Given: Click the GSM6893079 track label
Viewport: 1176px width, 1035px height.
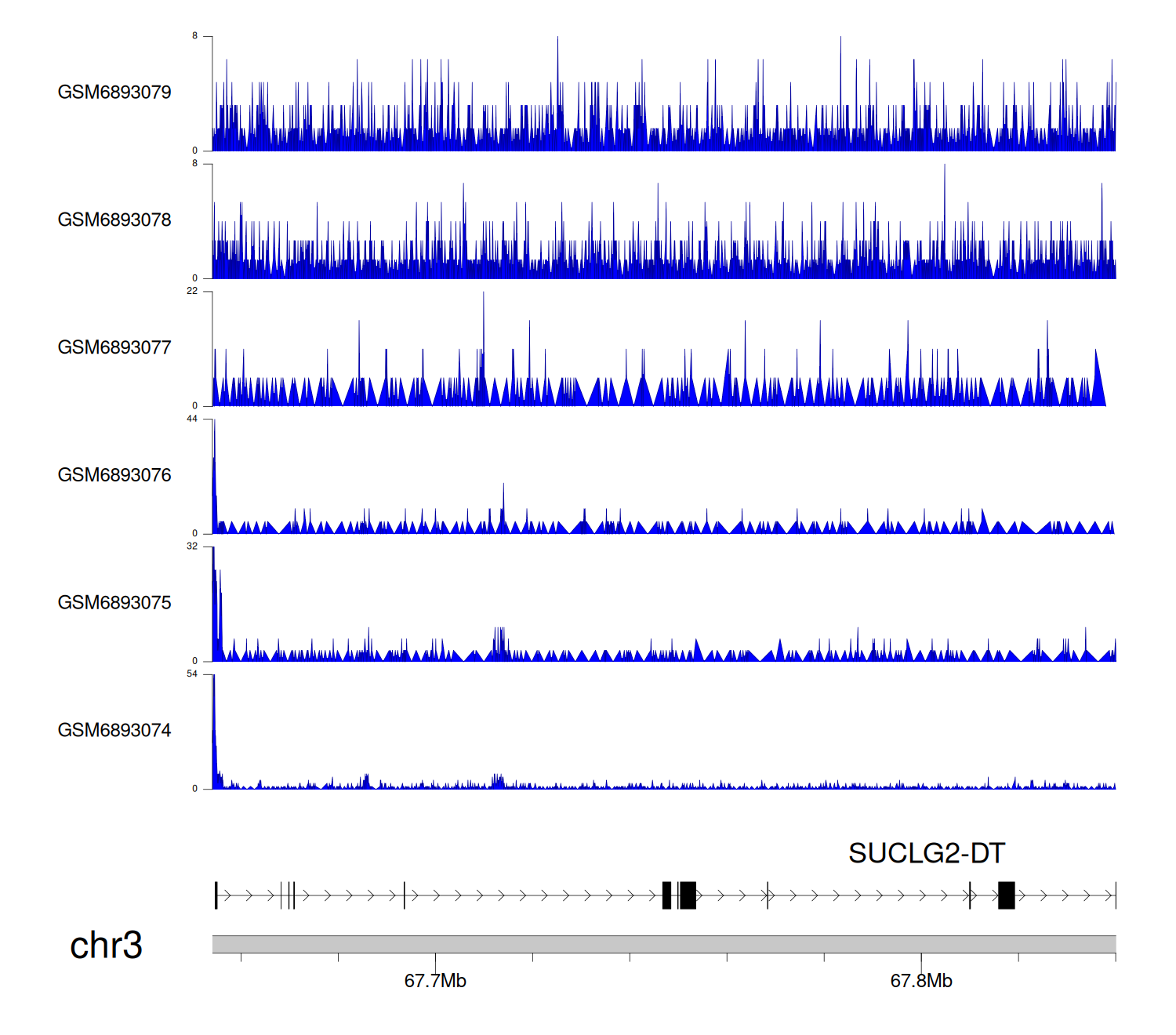Looking at the screenshot, I should (114, 93).
